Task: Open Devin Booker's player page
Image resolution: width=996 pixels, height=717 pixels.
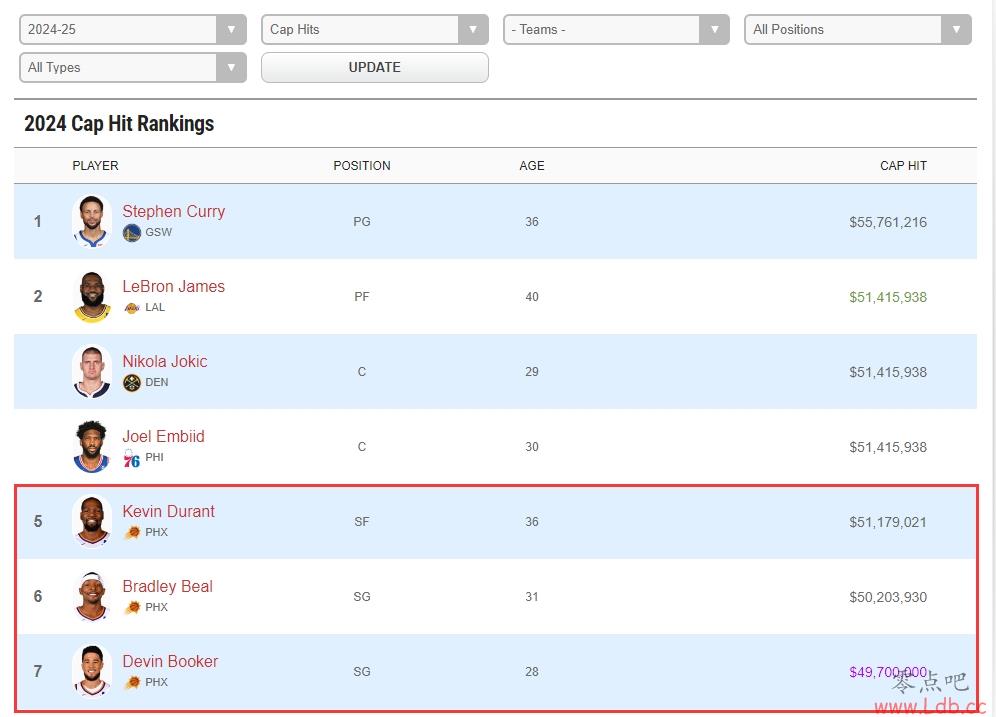Action: (170, 661)
